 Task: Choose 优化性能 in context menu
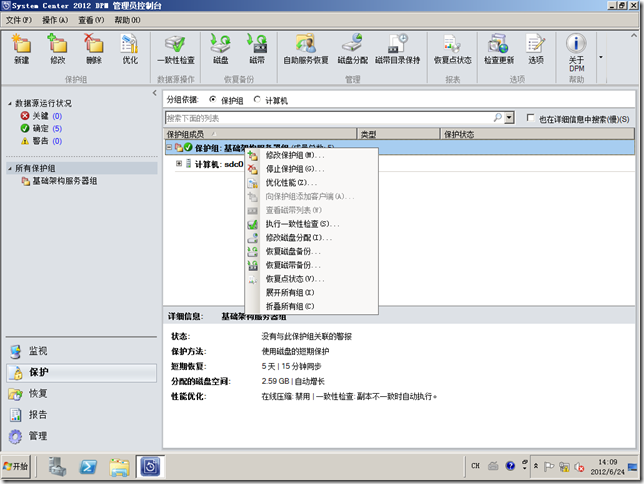(x=311, y=182)
